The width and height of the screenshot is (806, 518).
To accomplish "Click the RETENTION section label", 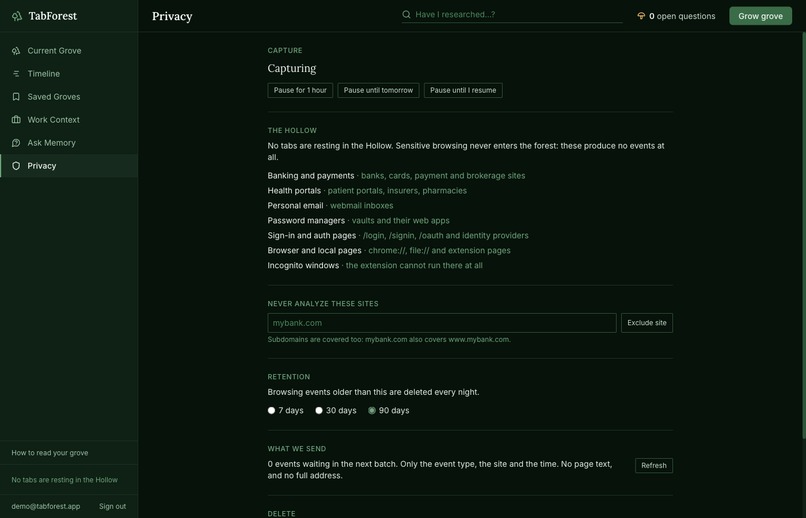I will (x=289, y=377).
